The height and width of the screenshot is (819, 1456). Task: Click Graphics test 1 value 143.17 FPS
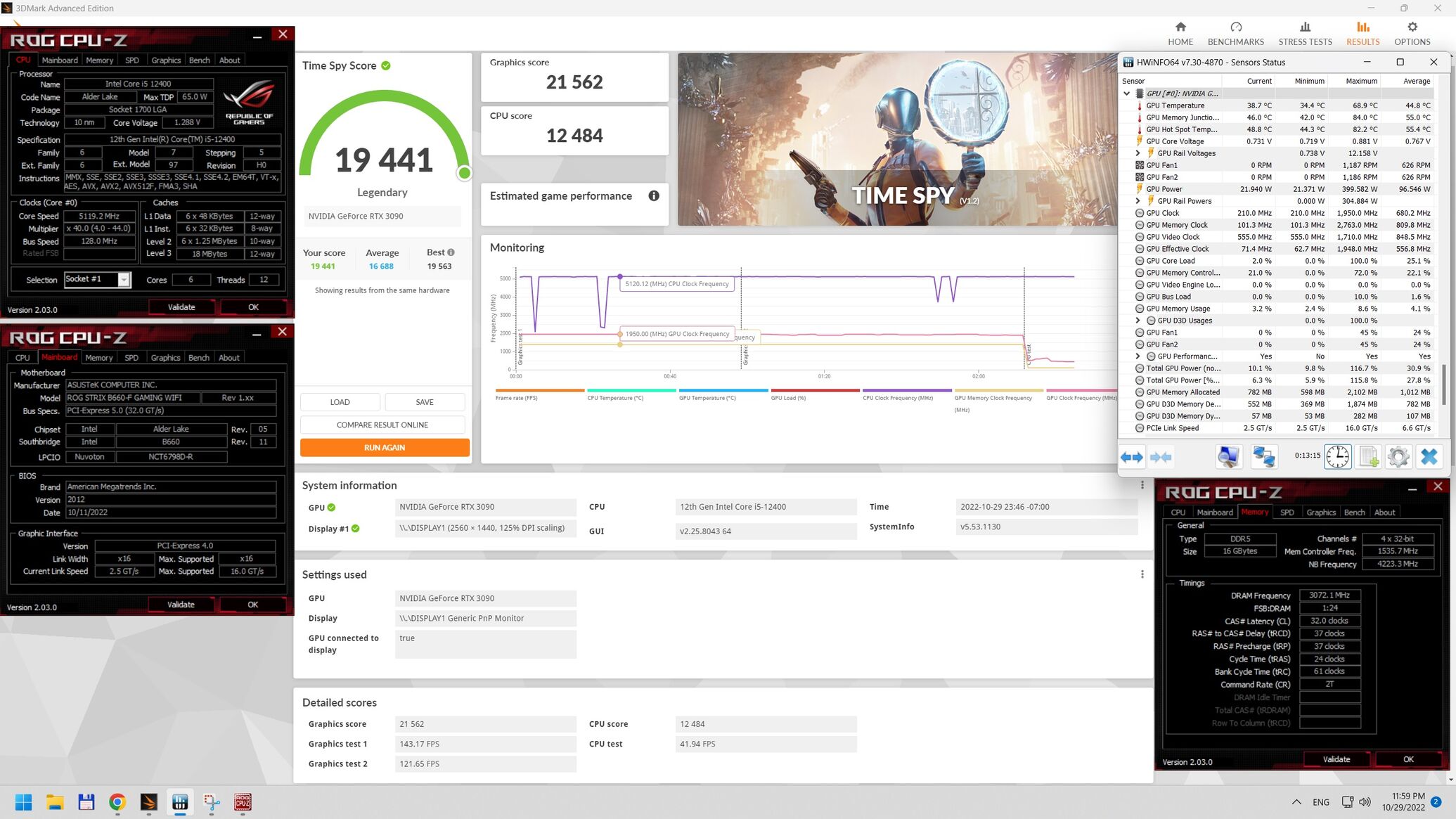coord(486,744)
